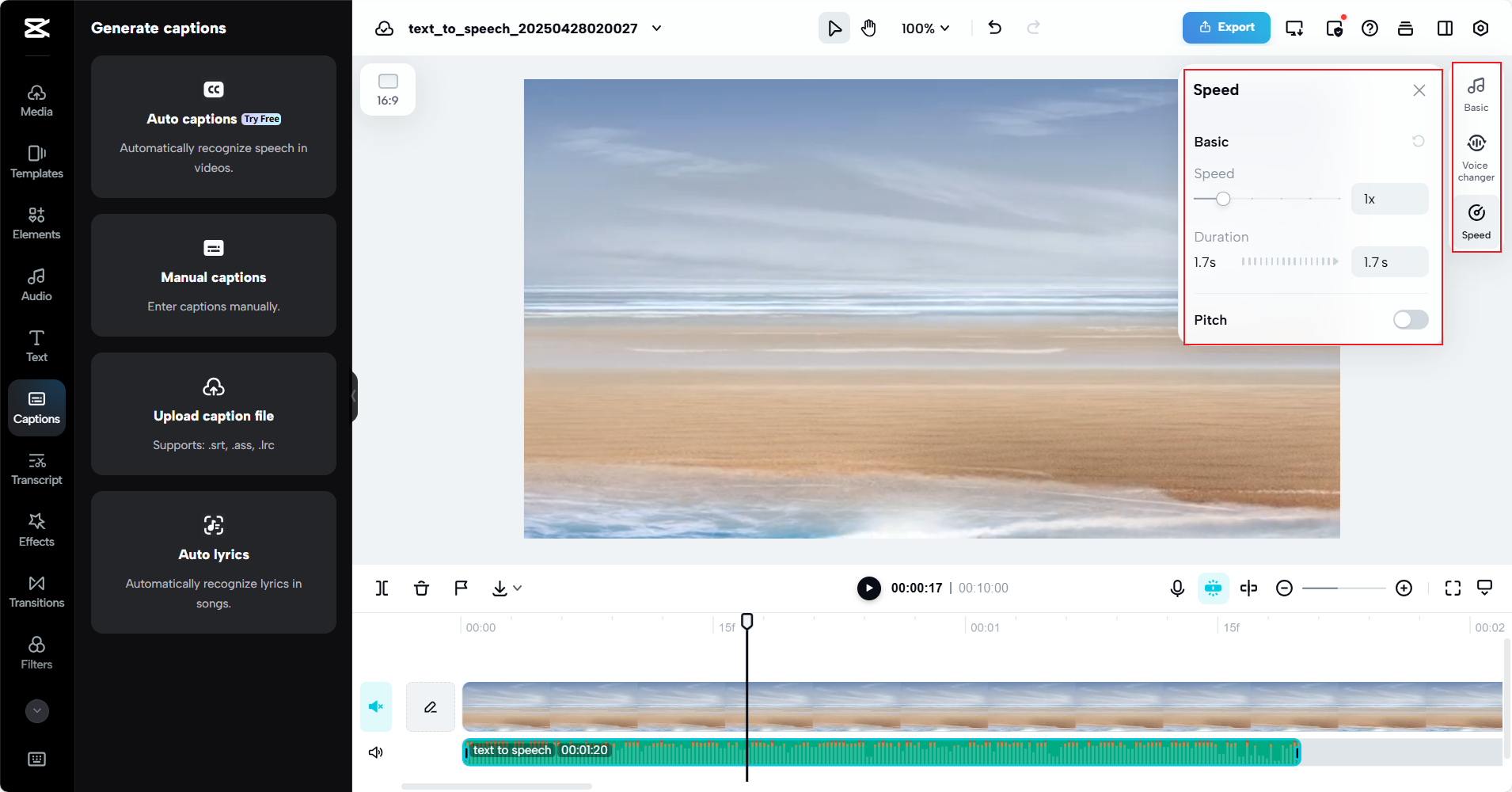Toggle the layout panel icon
Viewport: 1512px width, 792px height.
click(x=1445, y=29)
